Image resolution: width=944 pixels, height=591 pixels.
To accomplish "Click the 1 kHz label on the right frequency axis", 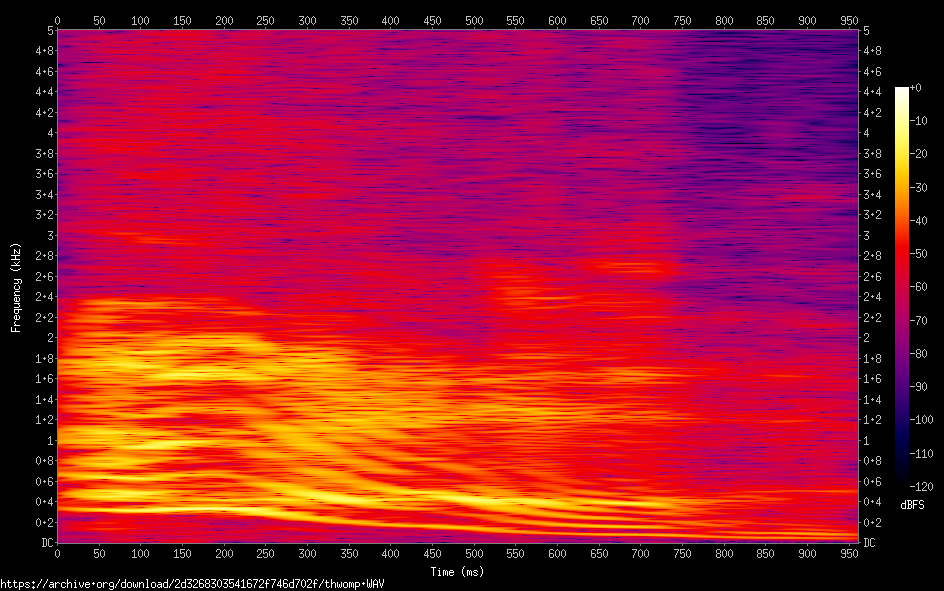I will point(866,440).
